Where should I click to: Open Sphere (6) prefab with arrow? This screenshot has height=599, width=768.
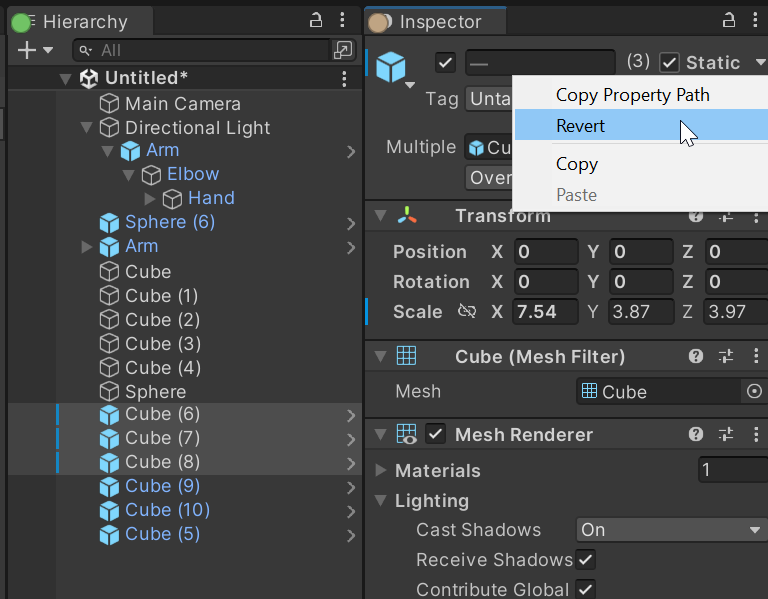point(351,222)
